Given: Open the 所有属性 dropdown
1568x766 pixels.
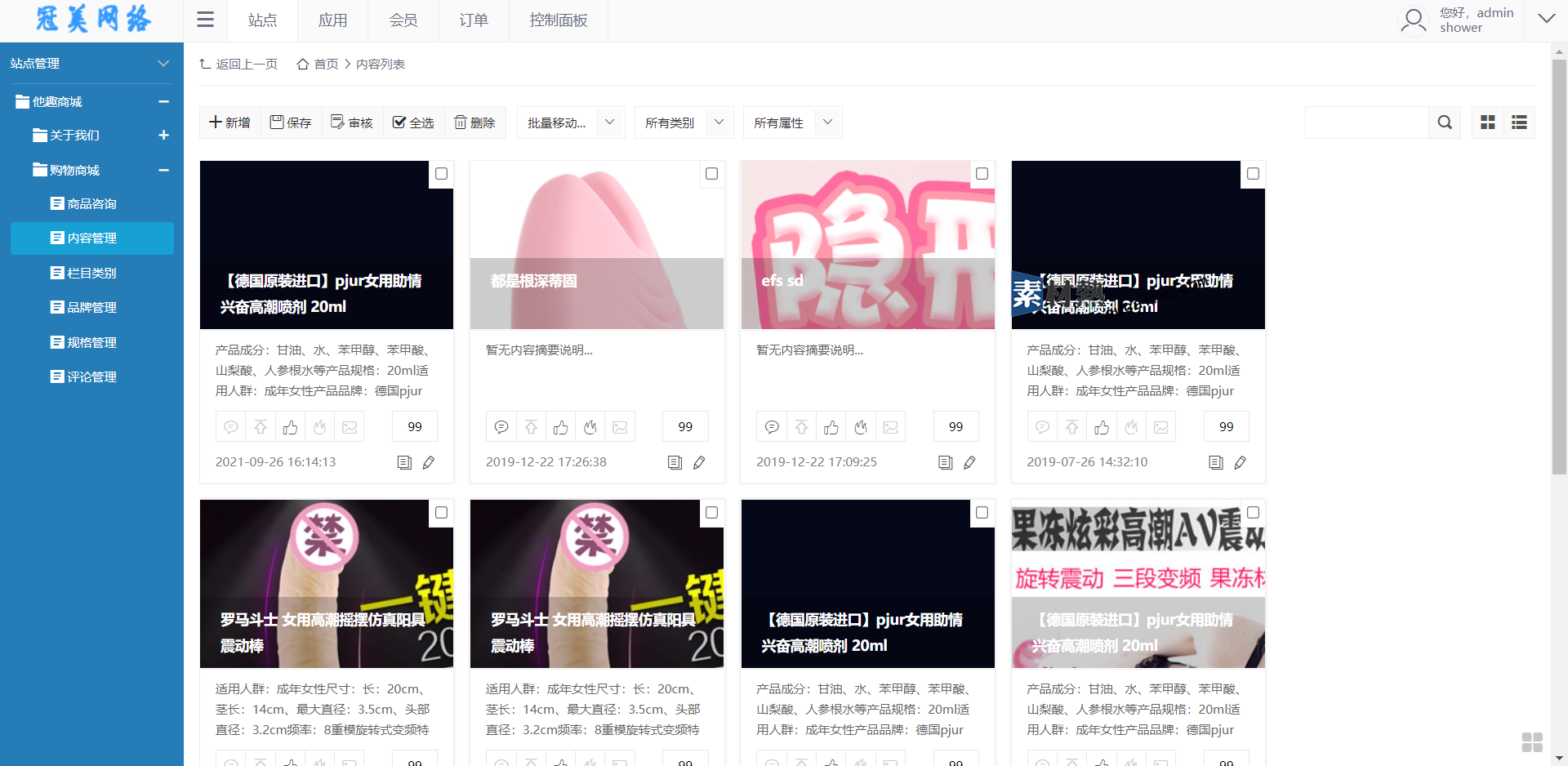Looking at the screenshot, I should point(792,122).
